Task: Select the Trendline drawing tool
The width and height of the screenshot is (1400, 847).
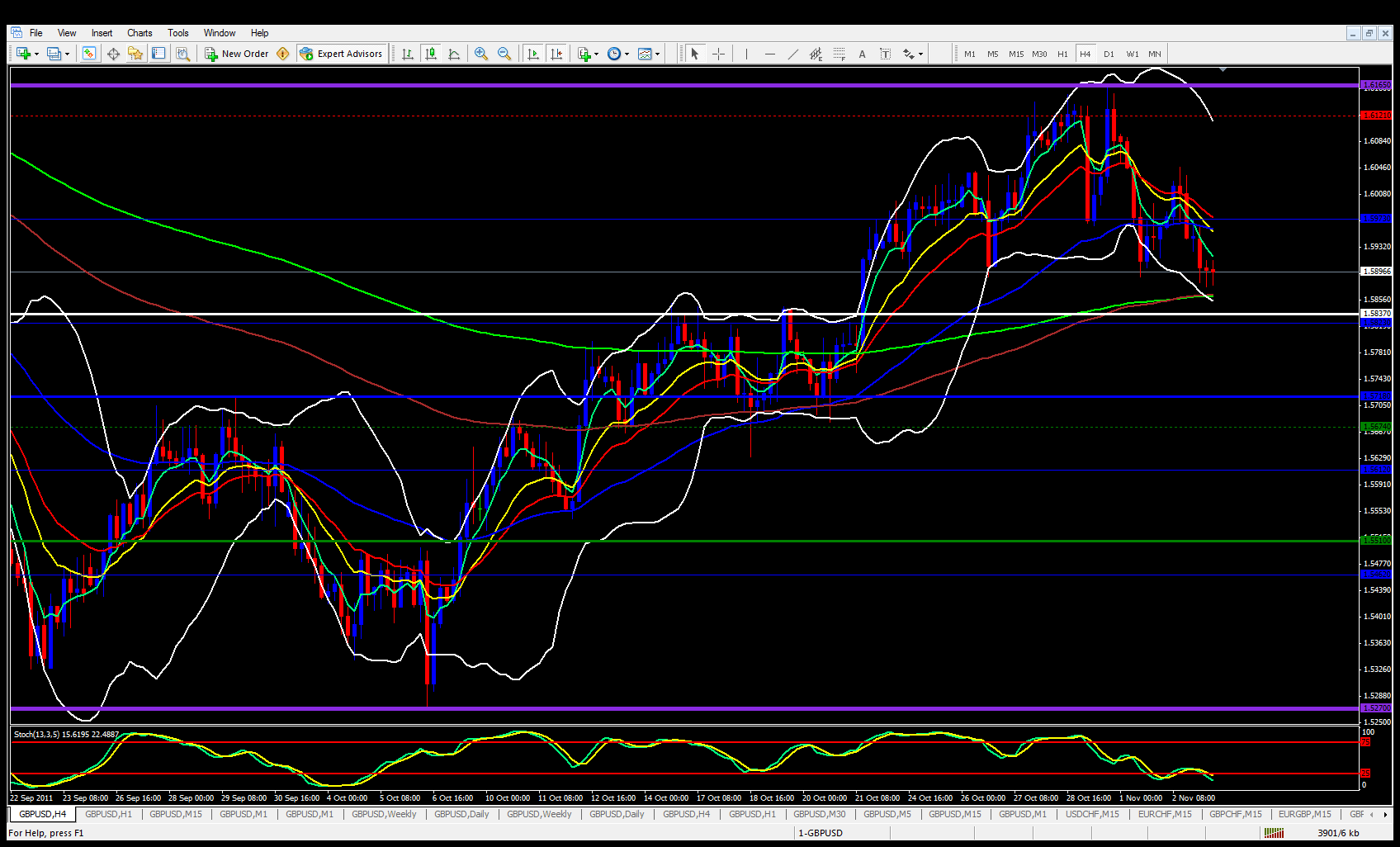Action: pos(792,54)
